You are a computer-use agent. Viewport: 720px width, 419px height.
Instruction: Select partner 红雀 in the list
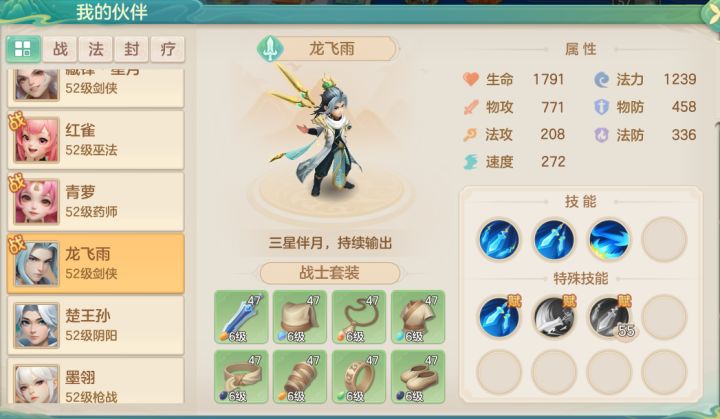click(x=96, y=140)
